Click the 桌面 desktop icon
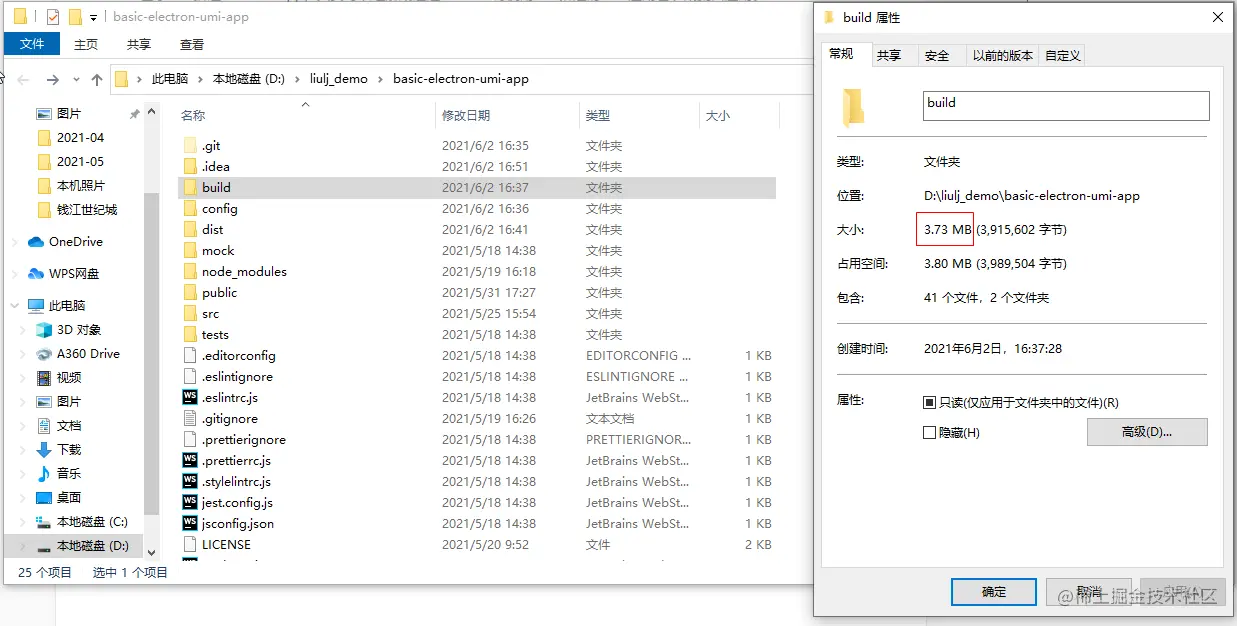1237x626 pixels. (x=44, y=498)
